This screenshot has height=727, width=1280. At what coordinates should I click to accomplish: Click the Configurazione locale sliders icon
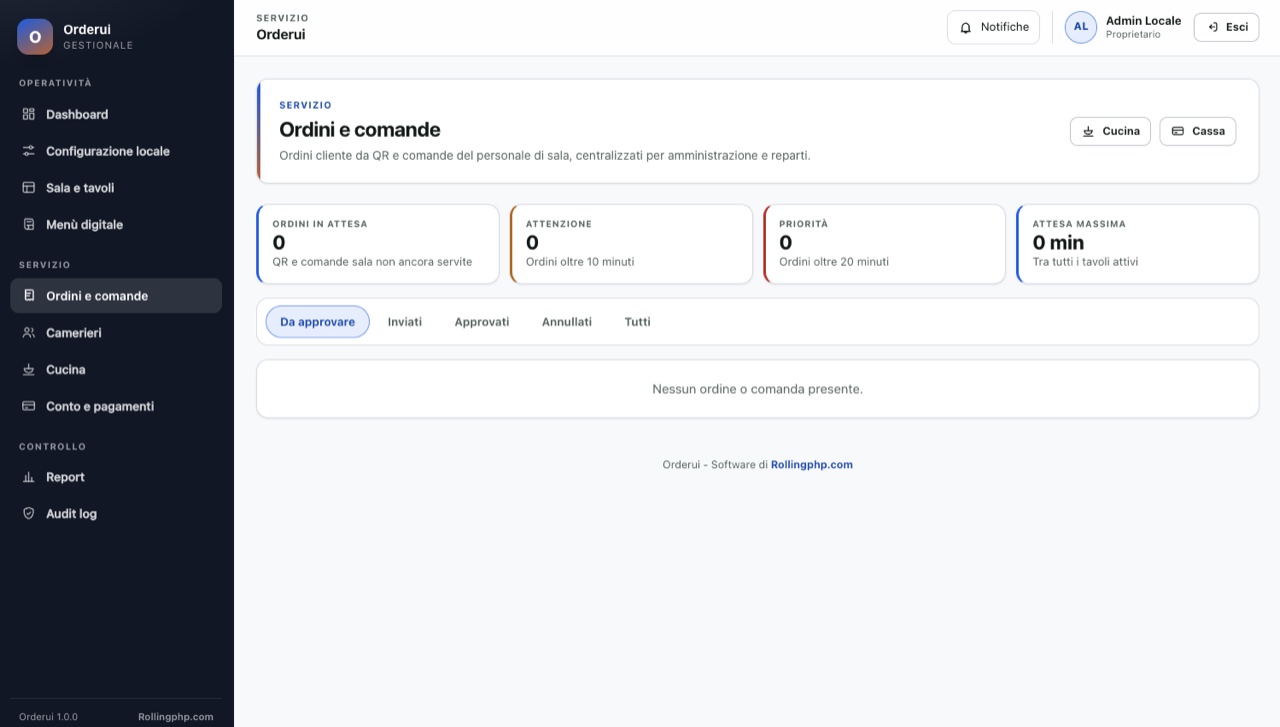point(29,151)
